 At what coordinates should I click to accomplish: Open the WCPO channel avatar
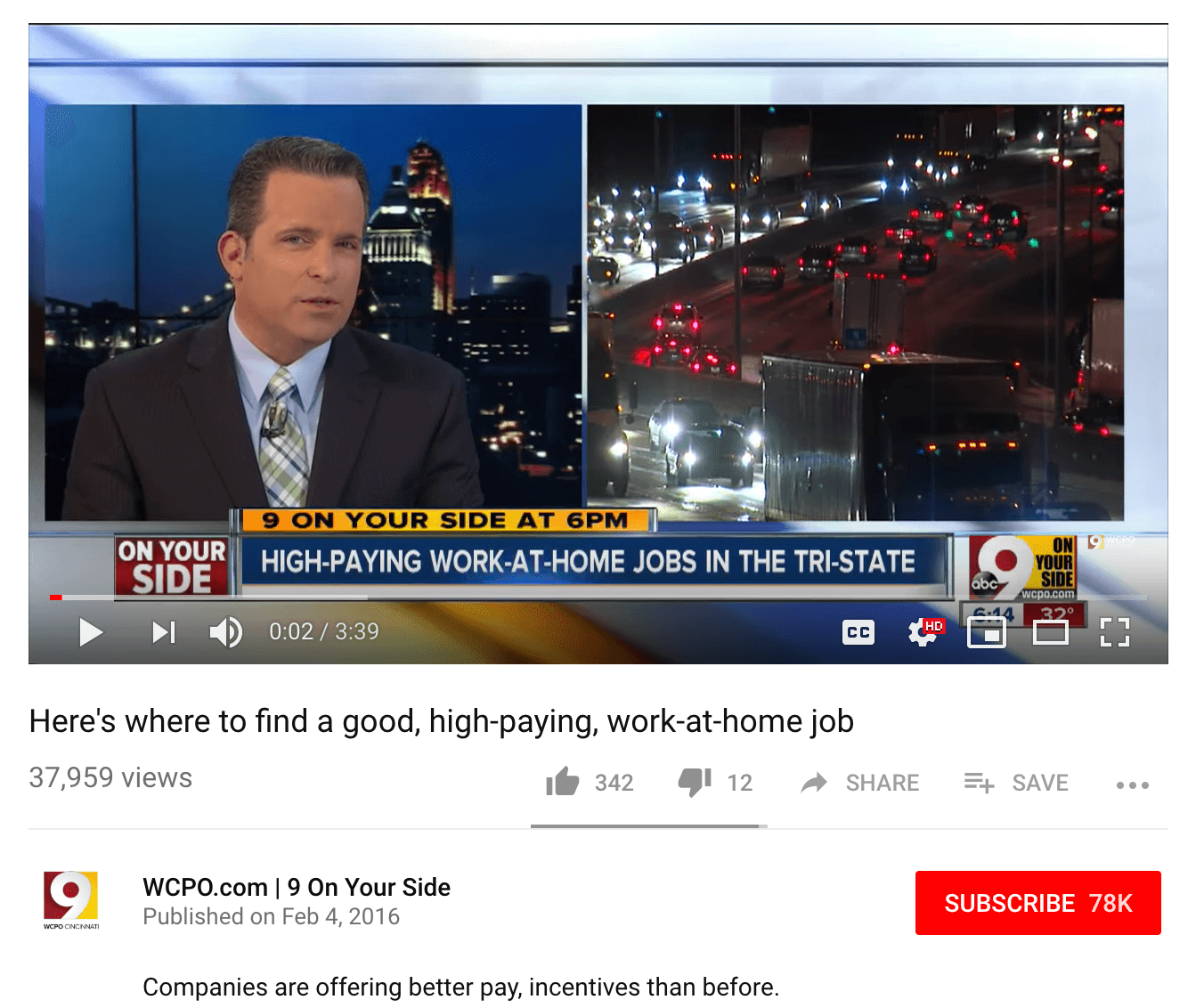coord(71,899)
